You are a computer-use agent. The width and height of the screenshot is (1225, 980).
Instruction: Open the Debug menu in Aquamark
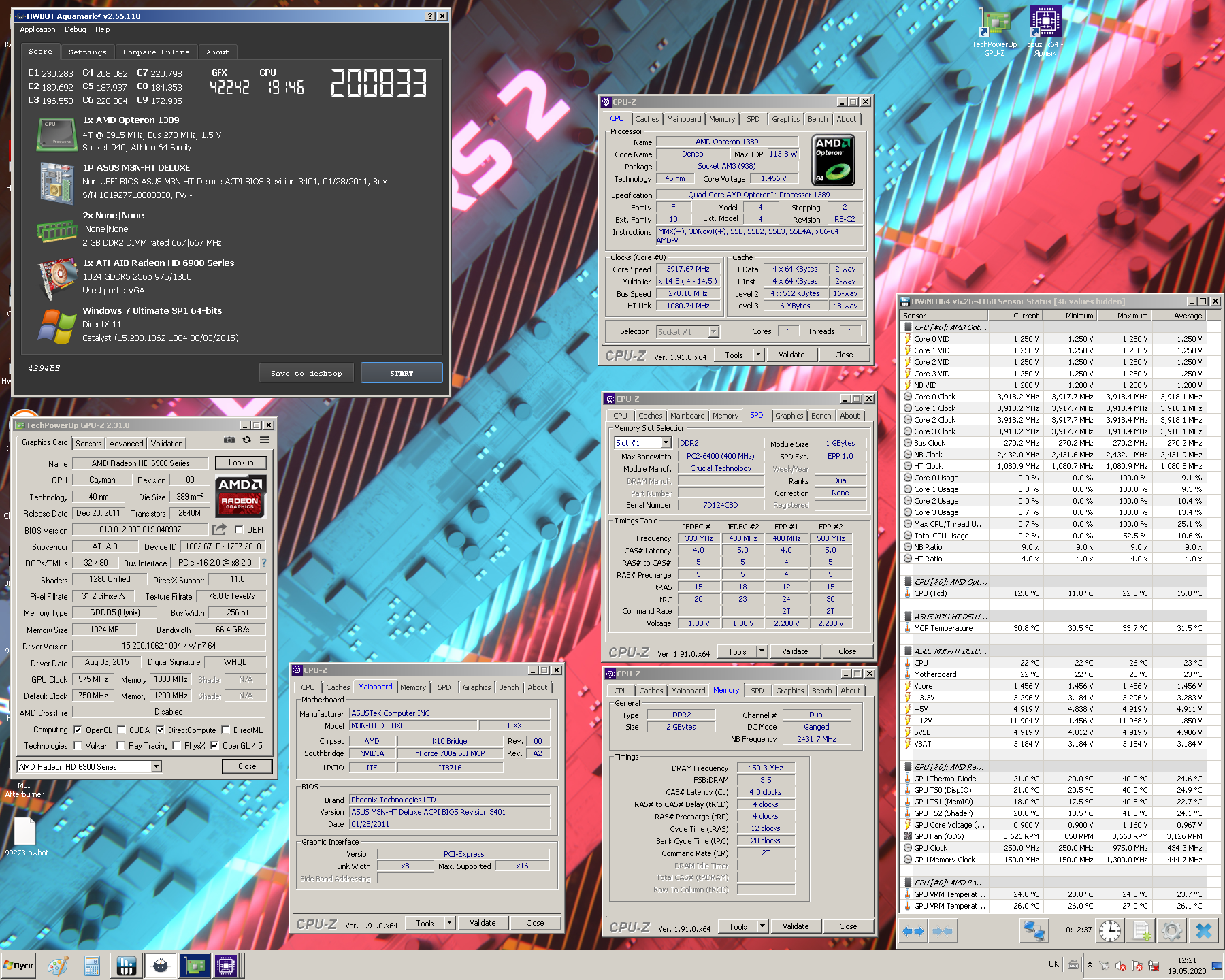point(75,29)
